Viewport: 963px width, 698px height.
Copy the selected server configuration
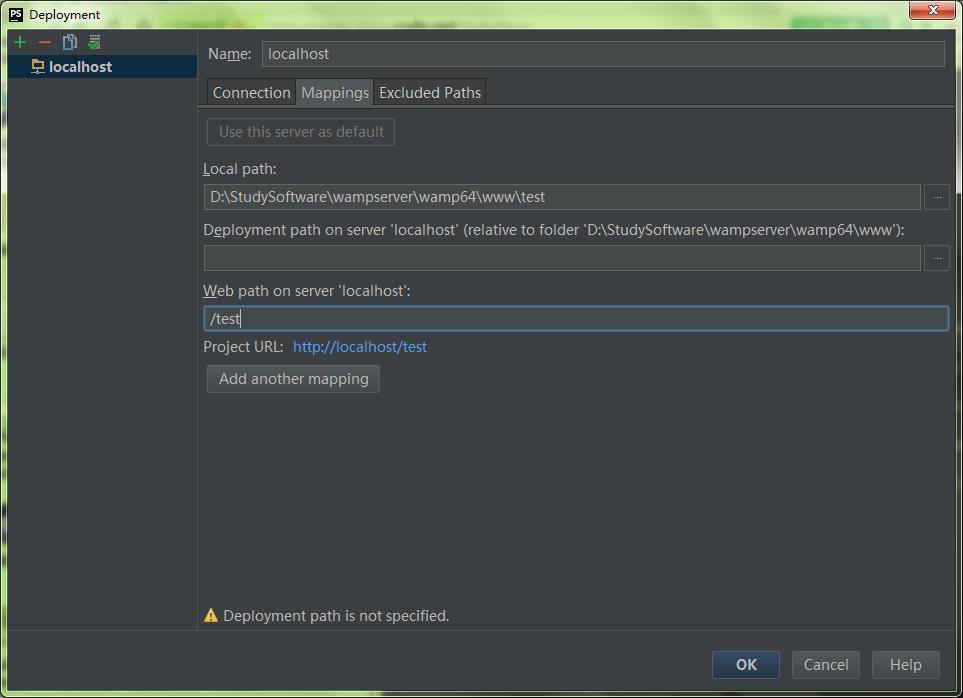pyautogui.click(x=69, y=42)
